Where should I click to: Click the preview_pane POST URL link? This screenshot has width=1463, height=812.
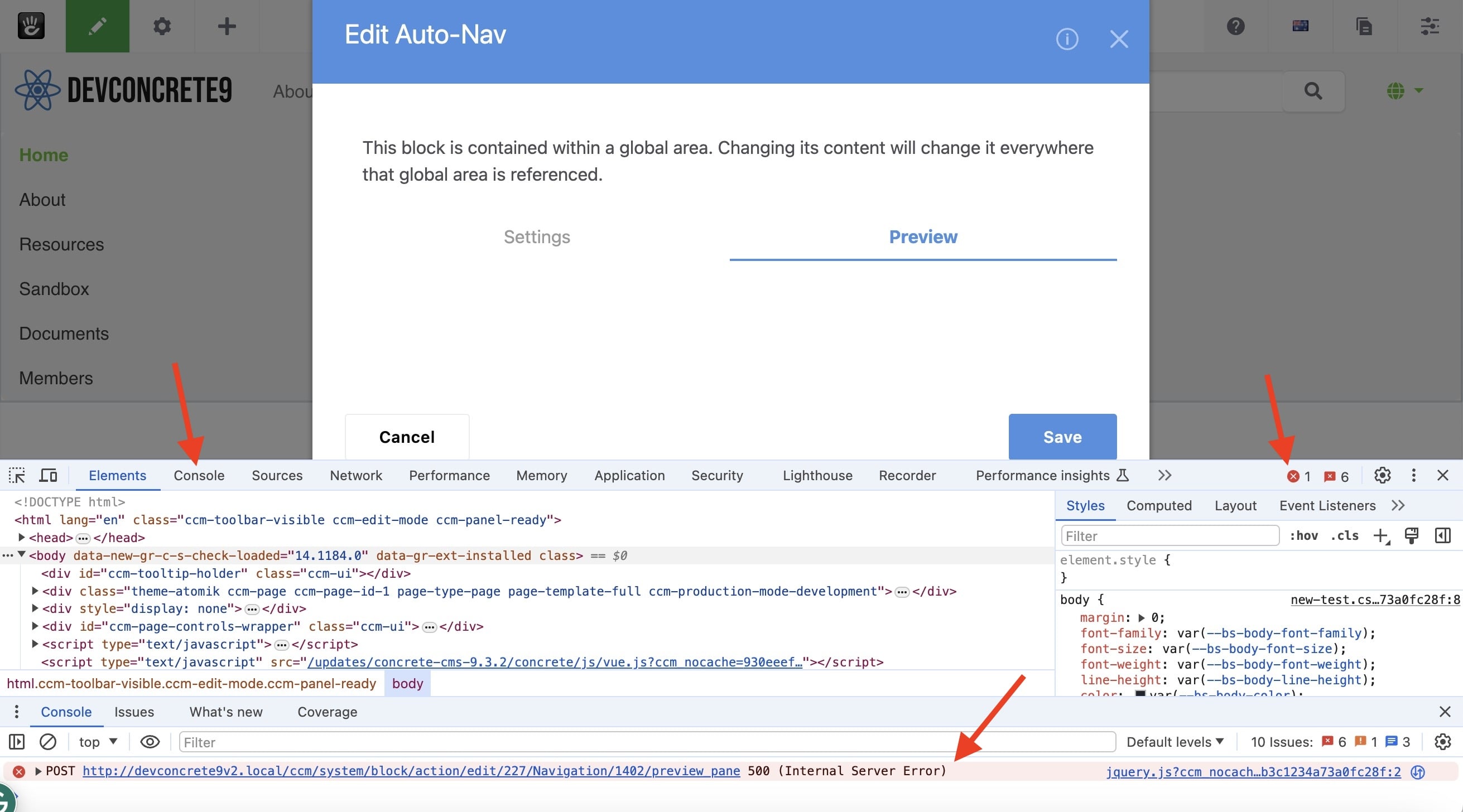coord(411,771)
